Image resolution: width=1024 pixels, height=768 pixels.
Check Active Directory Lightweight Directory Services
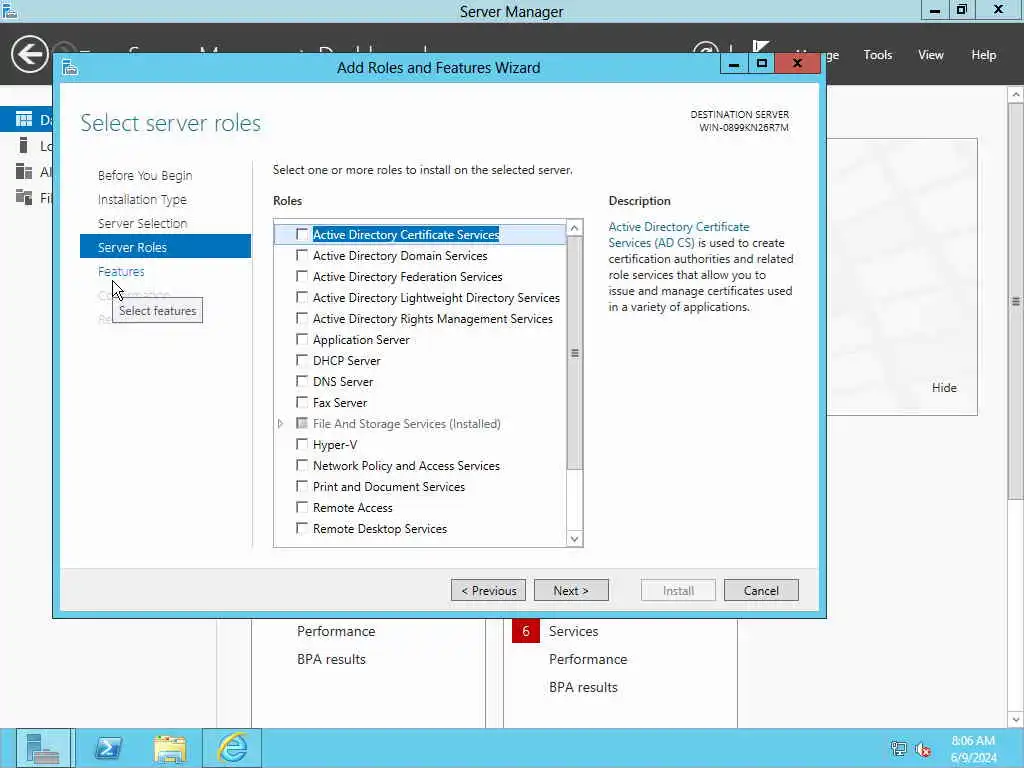(x=302, y=297)
